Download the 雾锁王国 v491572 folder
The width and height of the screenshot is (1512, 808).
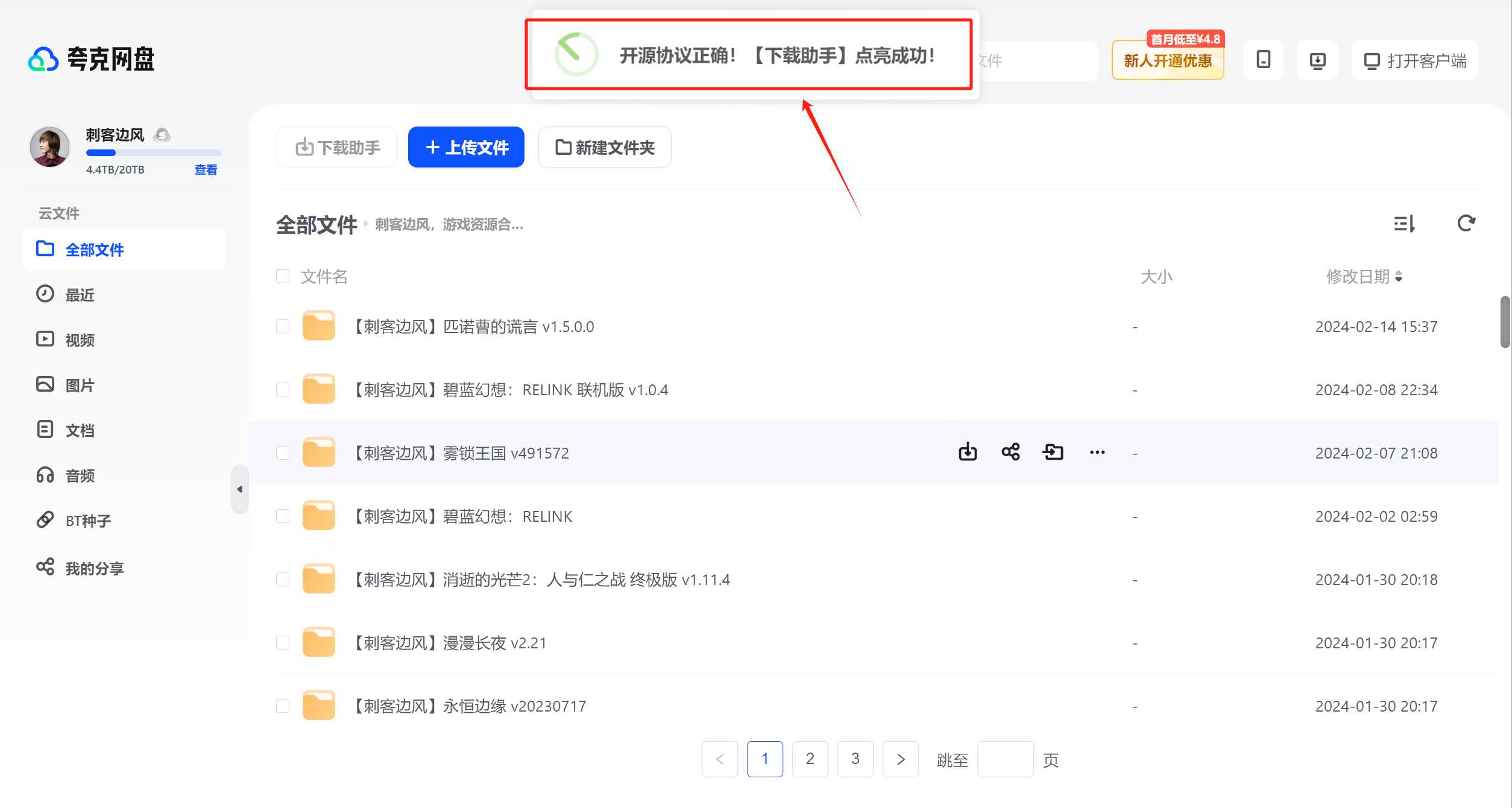(968, 452)
